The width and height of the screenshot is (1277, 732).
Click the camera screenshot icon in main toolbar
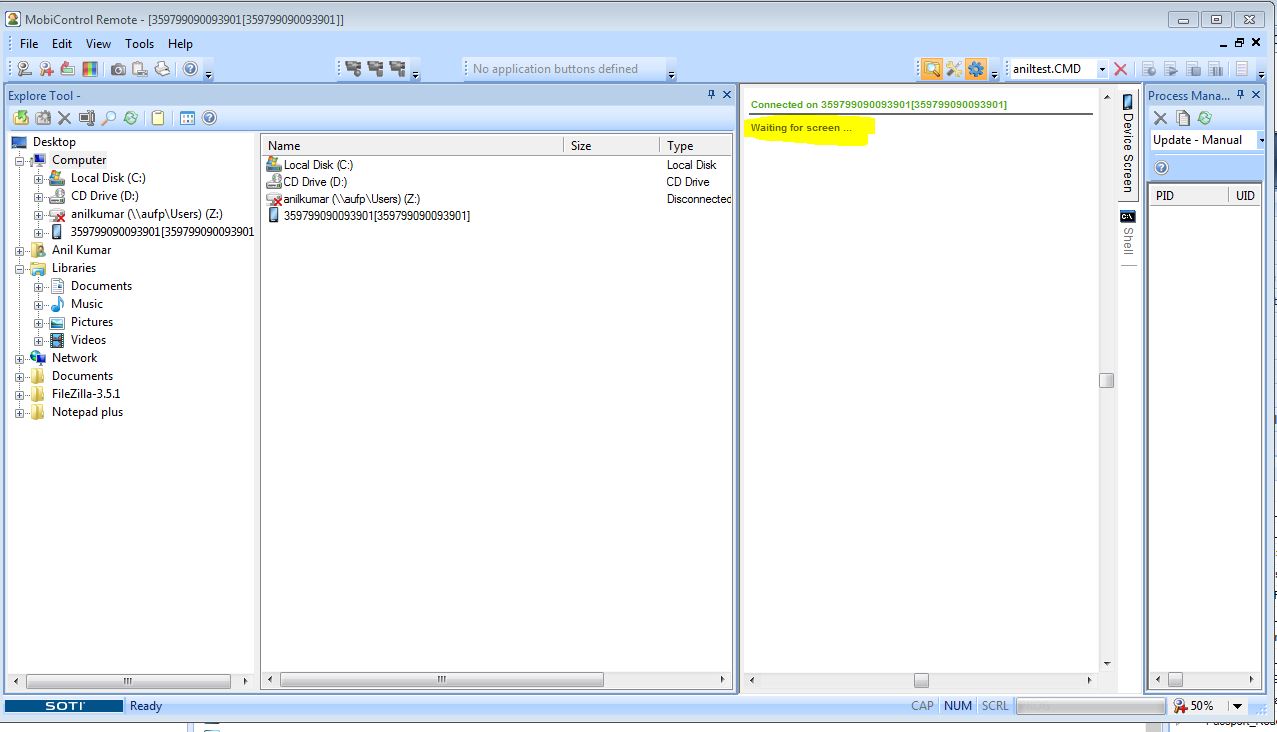(118, 69)
